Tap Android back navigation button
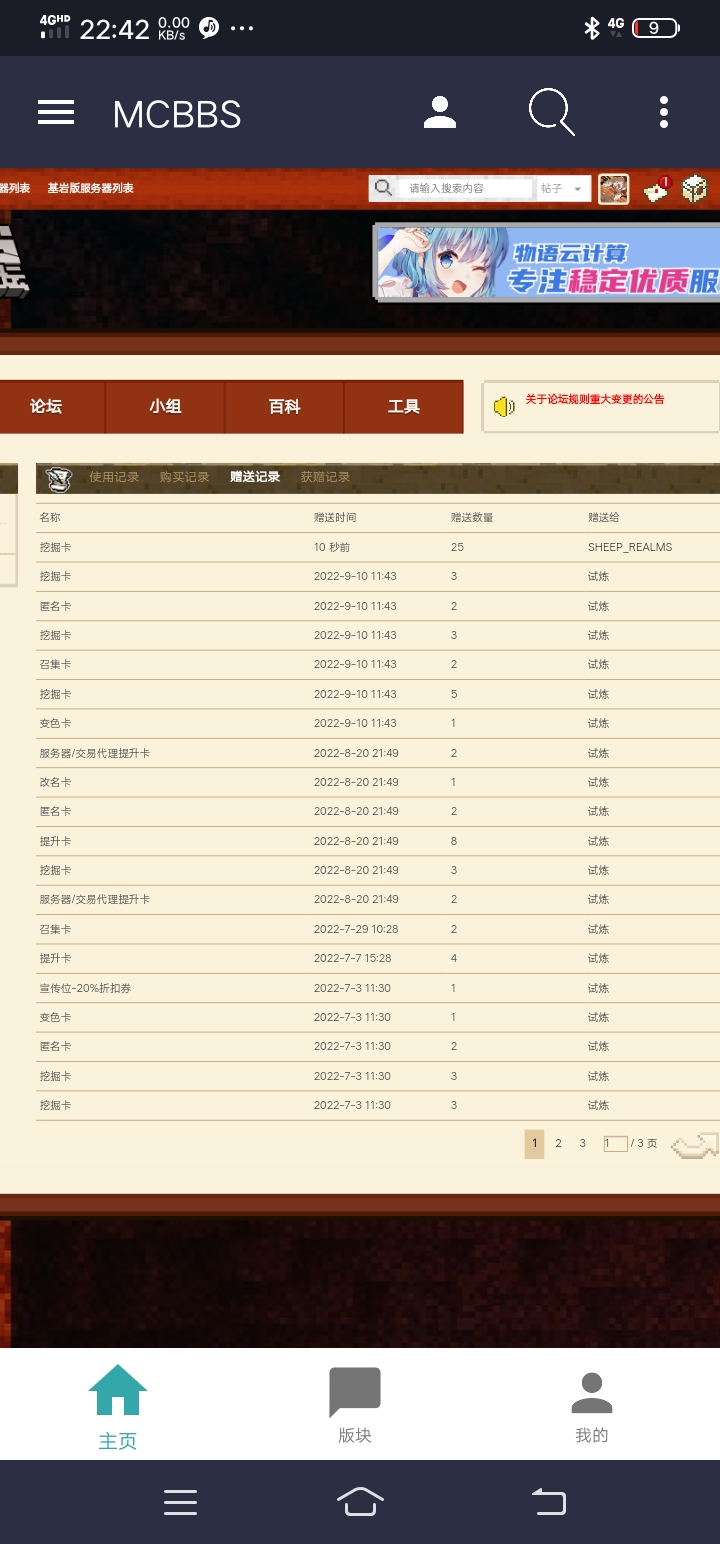This screenshot has height=1544, width=720. pyautogui.click(x=548, y=1502)
